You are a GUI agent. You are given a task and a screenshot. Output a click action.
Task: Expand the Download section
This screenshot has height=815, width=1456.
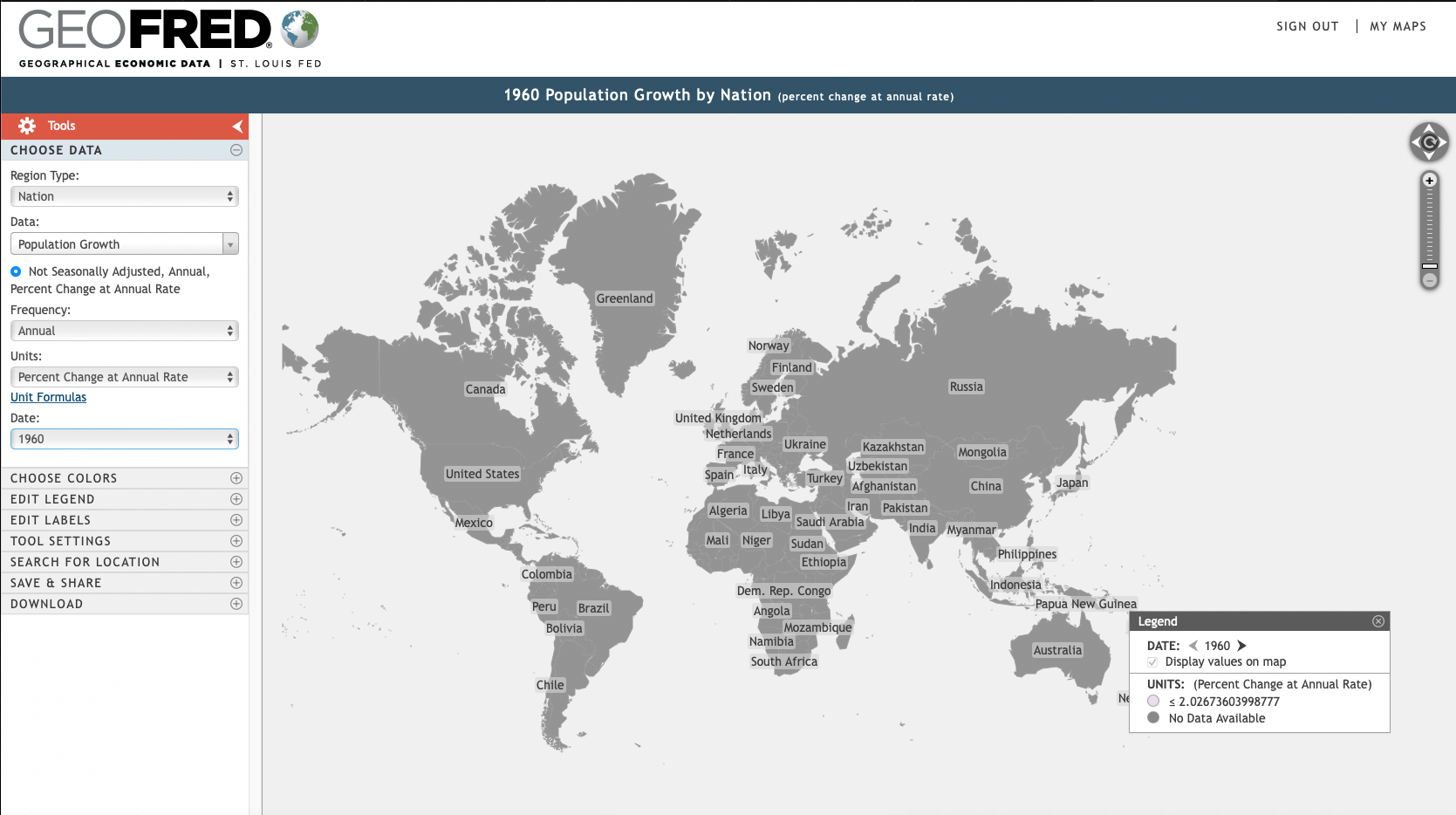(236, 604)
